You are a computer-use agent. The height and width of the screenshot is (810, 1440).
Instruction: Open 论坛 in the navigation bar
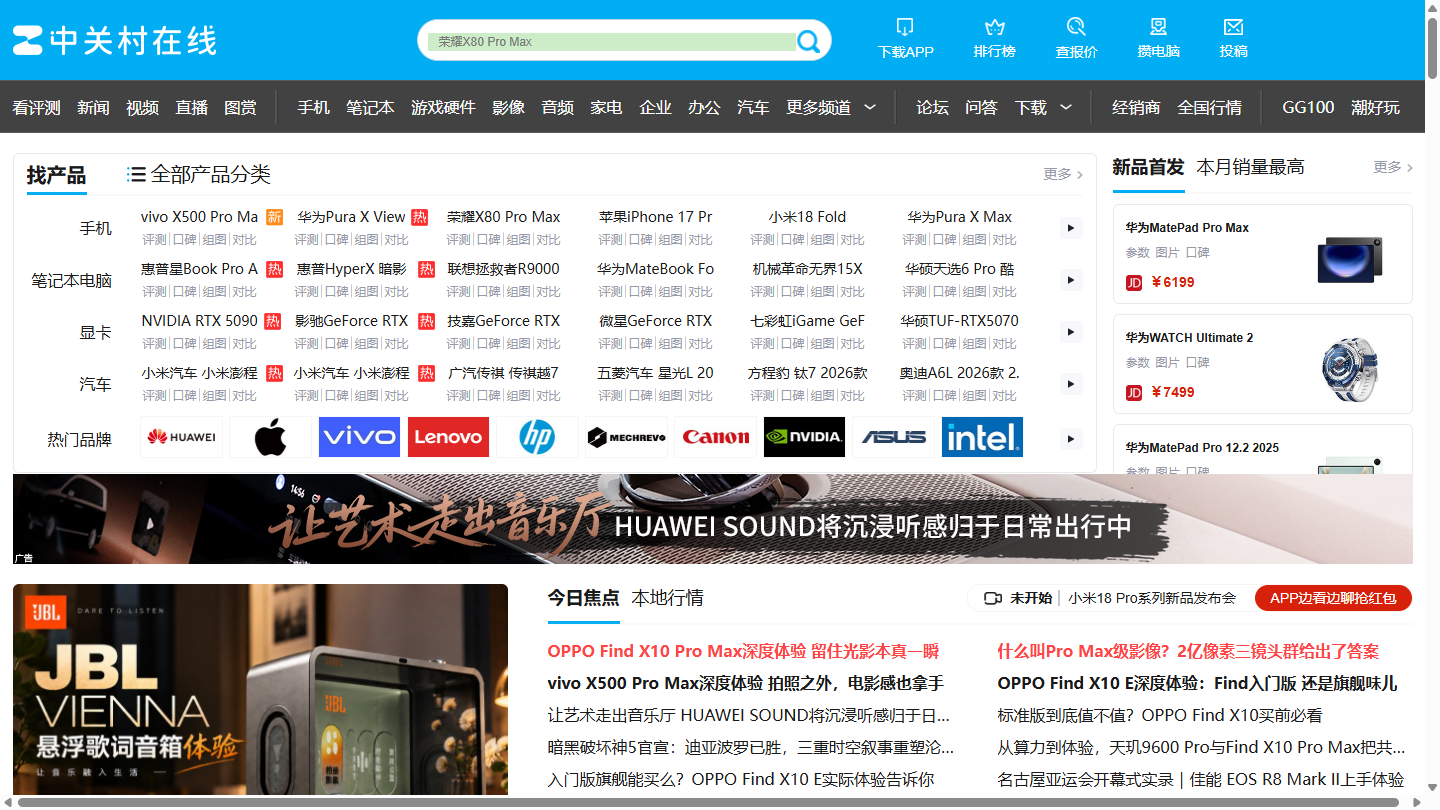932,107
